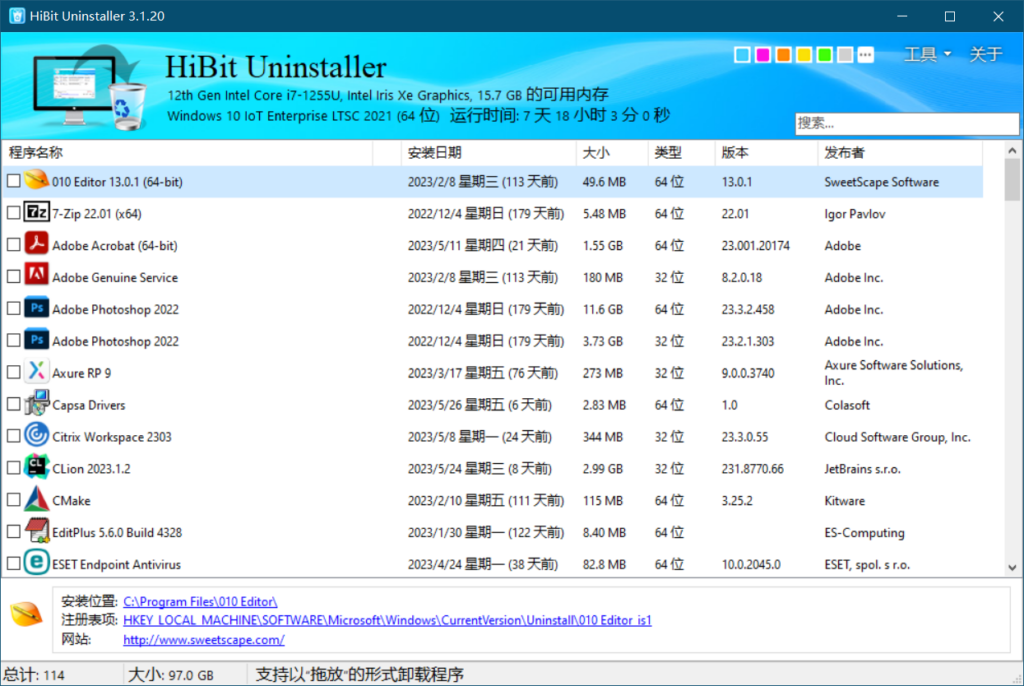Check the checkbox for Axure RP 9
Viewport: 1024px width, 686px height.
point(15,372)
